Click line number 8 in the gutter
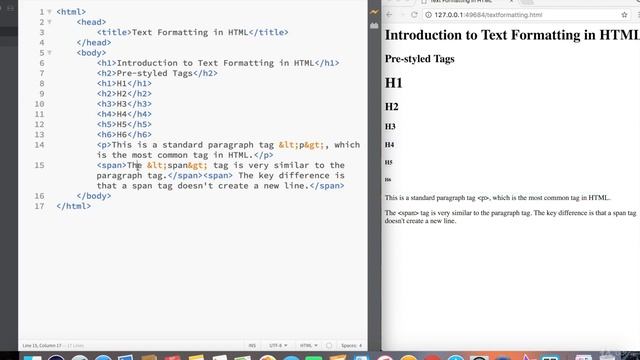The height and width of the screenshot is (360, 640). (42, 83)
